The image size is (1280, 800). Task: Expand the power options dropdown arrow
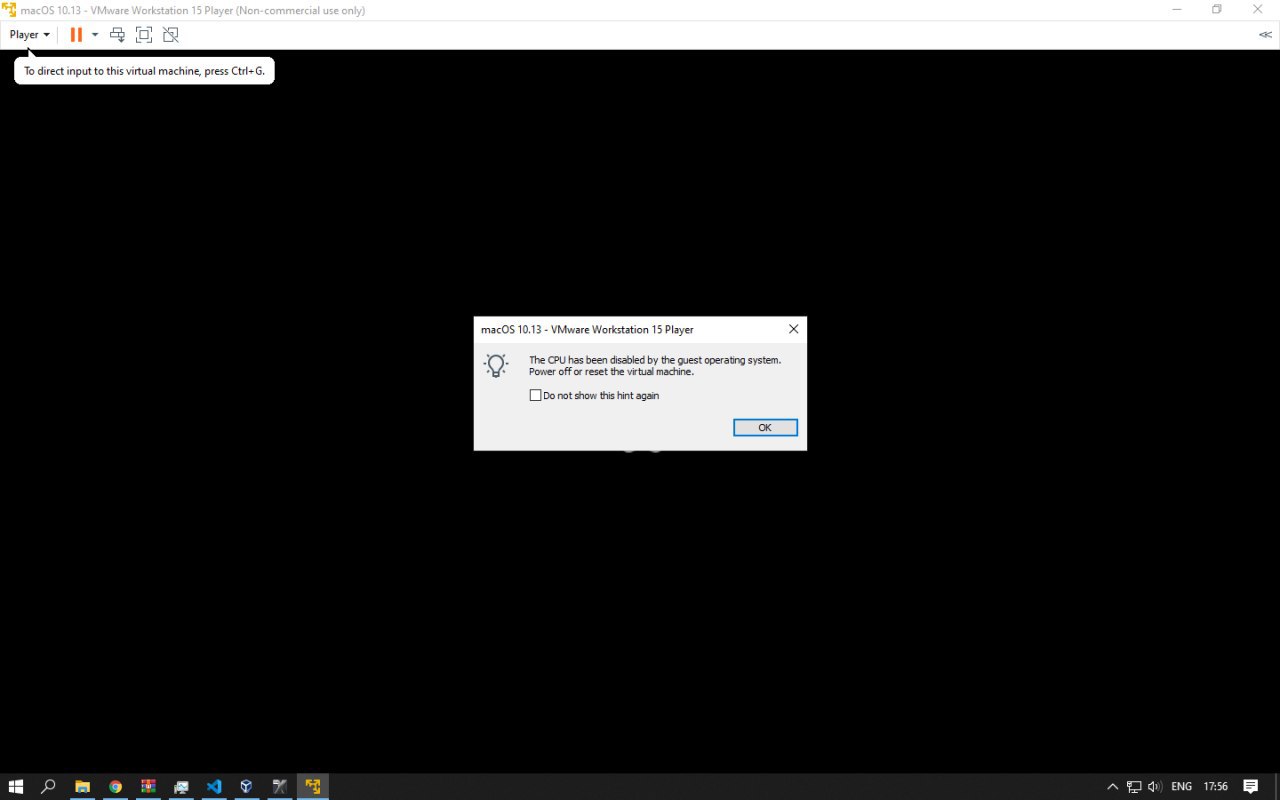coord(95,34)
